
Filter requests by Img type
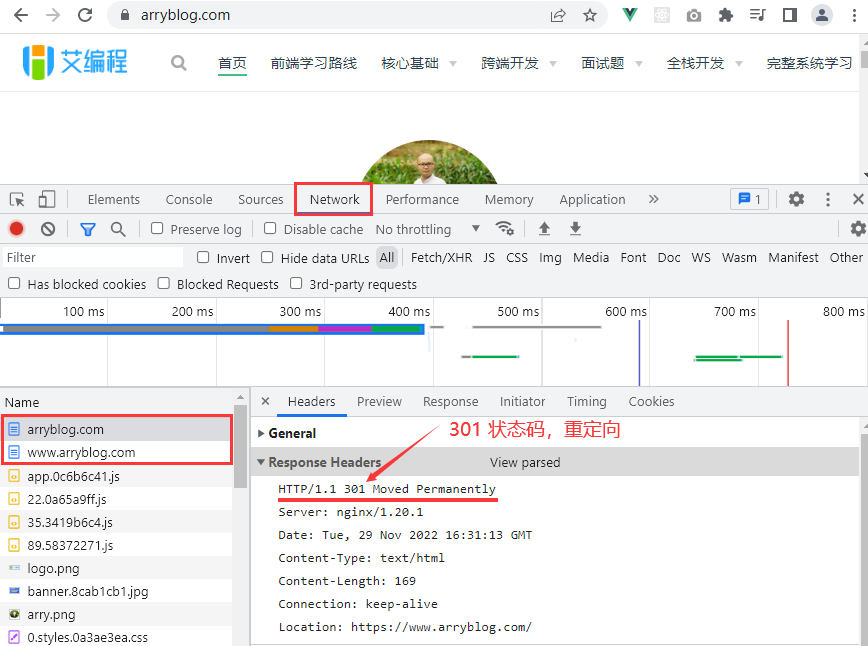coord(550,257)
